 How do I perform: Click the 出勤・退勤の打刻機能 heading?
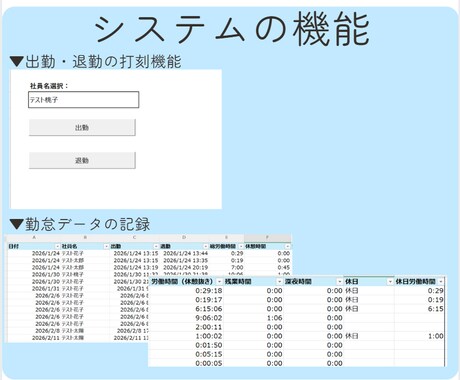tap(103, 62)
